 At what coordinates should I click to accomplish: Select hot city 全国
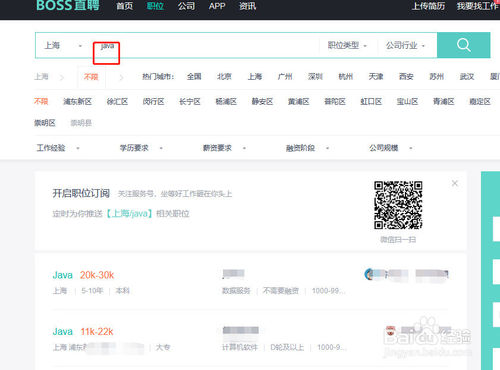(194, 77)
